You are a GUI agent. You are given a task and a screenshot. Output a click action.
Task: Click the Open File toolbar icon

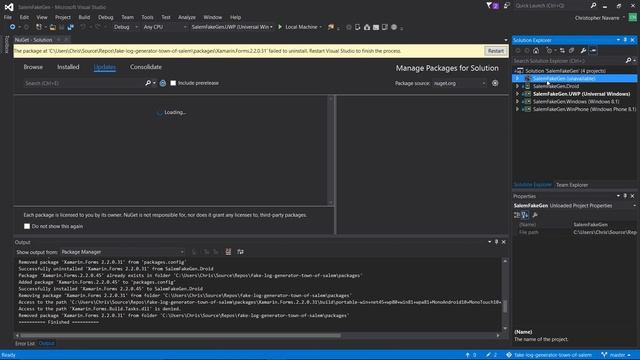tap(53, 27)
